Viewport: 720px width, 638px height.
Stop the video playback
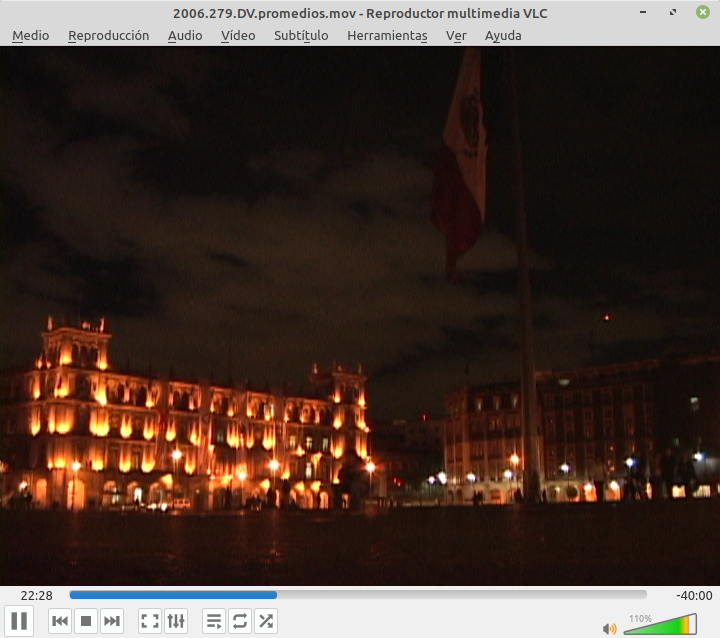86,621
